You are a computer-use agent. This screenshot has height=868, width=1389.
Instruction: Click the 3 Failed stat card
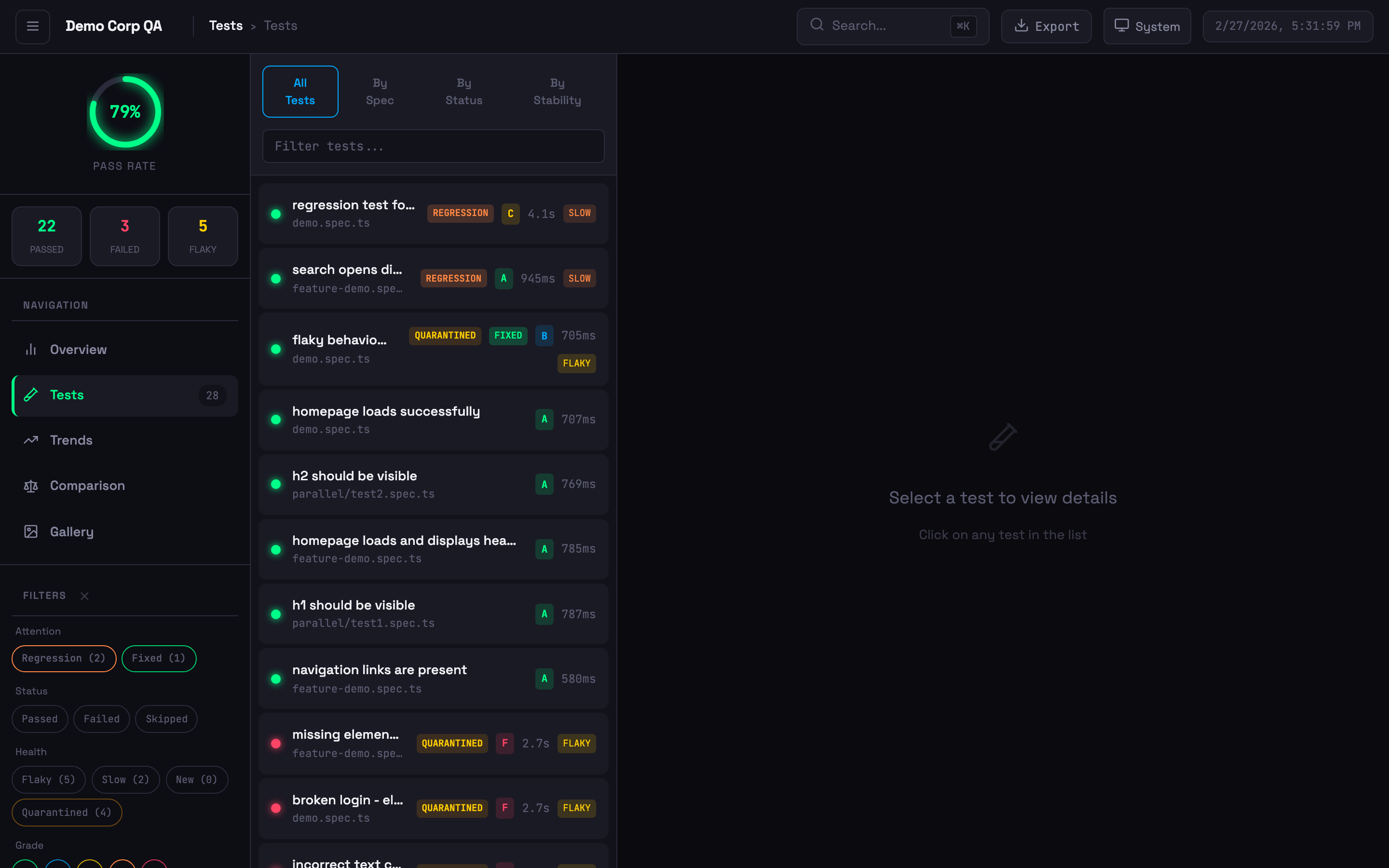pos(124,236)
